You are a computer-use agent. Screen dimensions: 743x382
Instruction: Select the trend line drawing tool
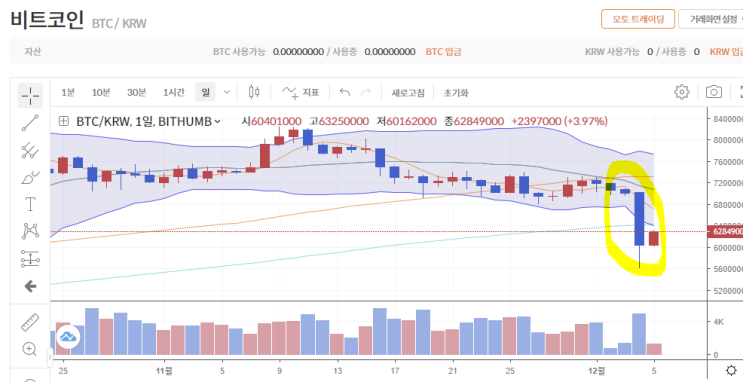click(x=30, y=122)
